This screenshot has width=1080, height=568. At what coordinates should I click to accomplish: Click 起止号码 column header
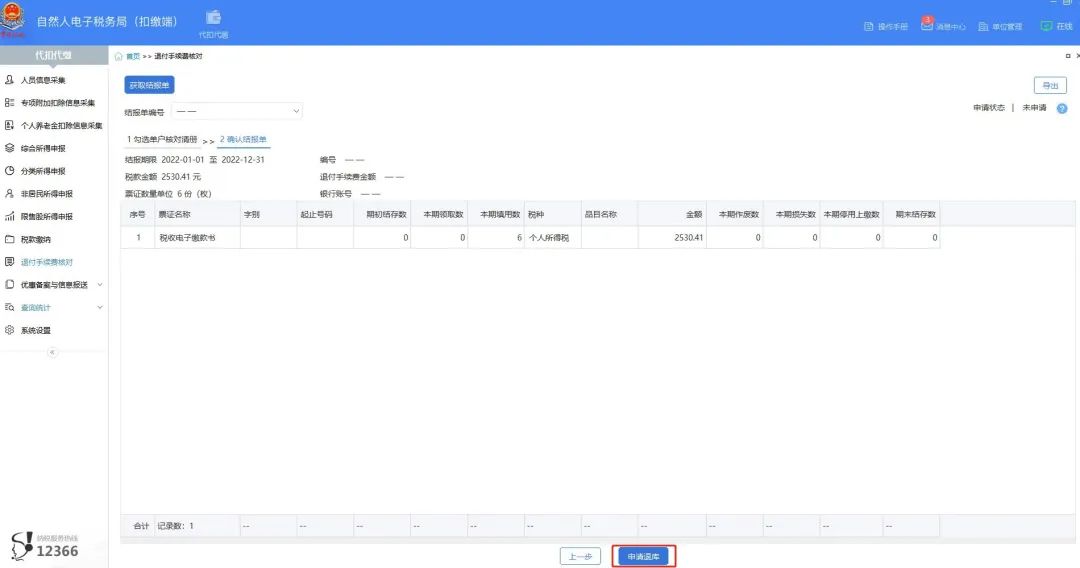point(325,214)
